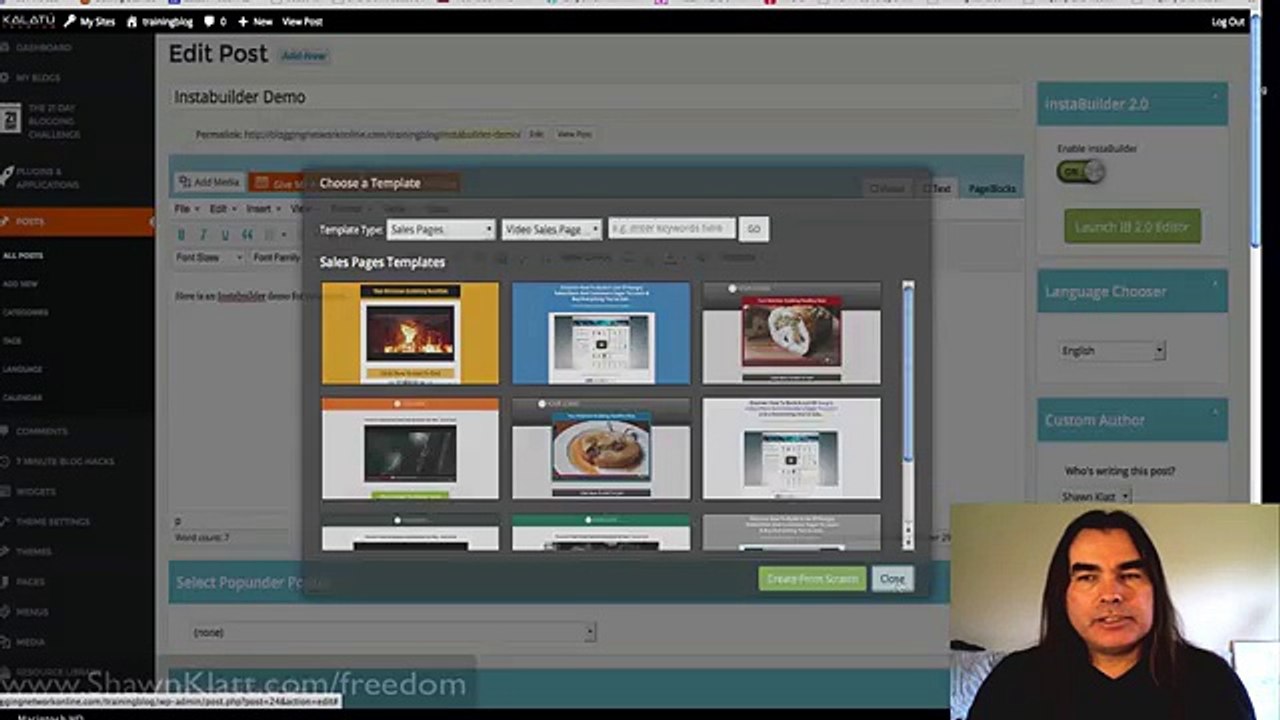The width and height of the screenshot is (1280, 720).
Task: Select the blue video sales template
Action: point(601,333)
